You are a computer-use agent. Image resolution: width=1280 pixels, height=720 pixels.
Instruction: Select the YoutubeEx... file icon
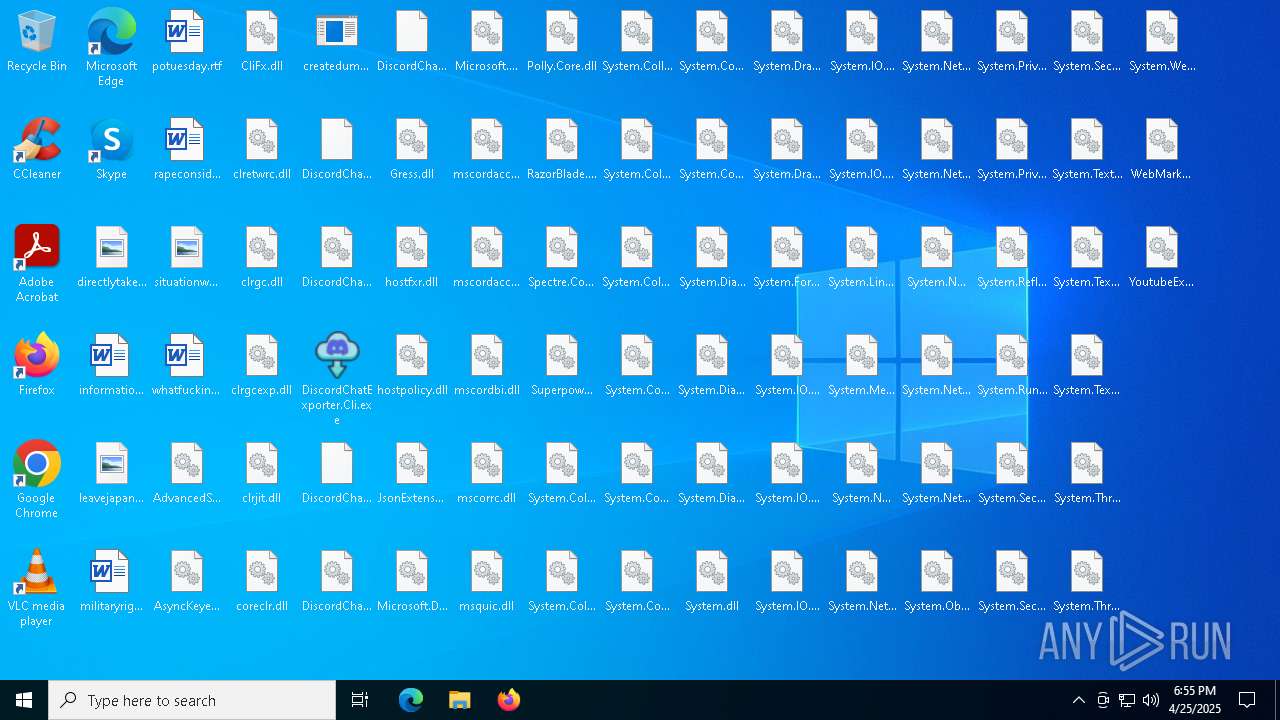(1162, 258)
